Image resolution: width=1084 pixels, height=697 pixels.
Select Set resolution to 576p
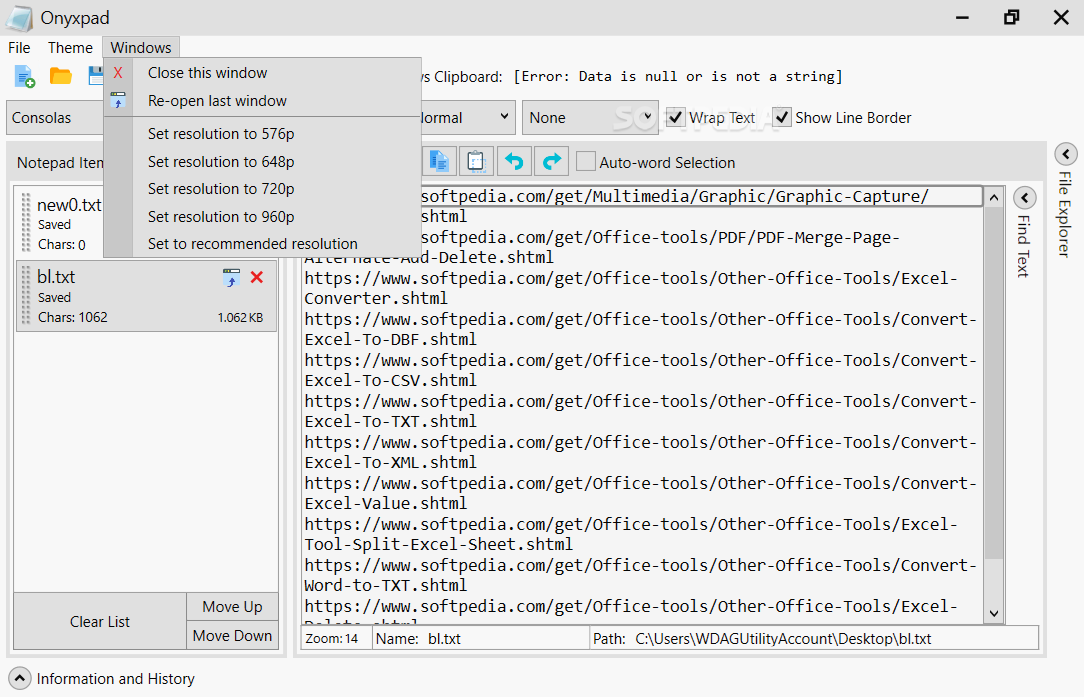[263, 133]
